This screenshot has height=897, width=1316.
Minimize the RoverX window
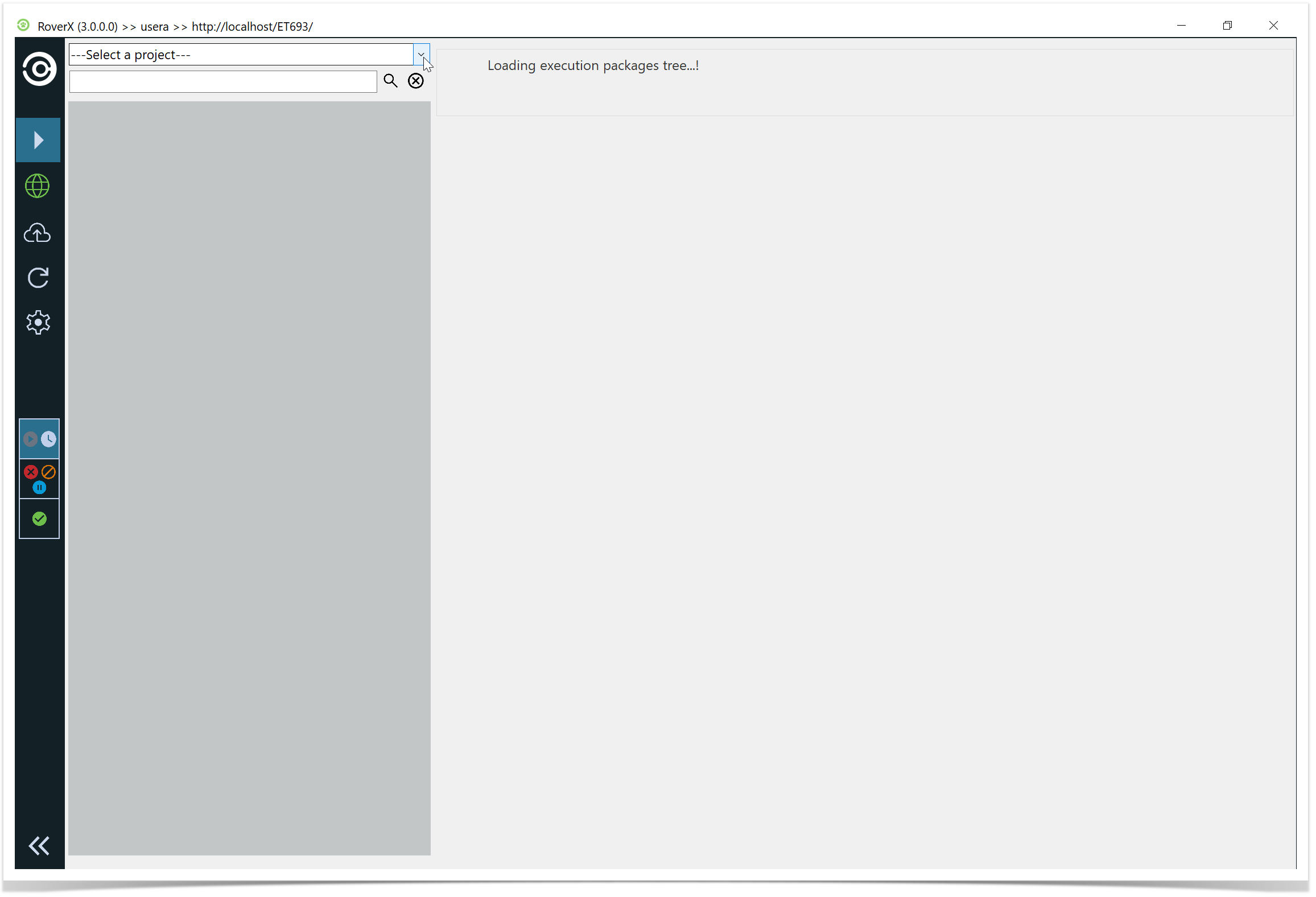1181,26
